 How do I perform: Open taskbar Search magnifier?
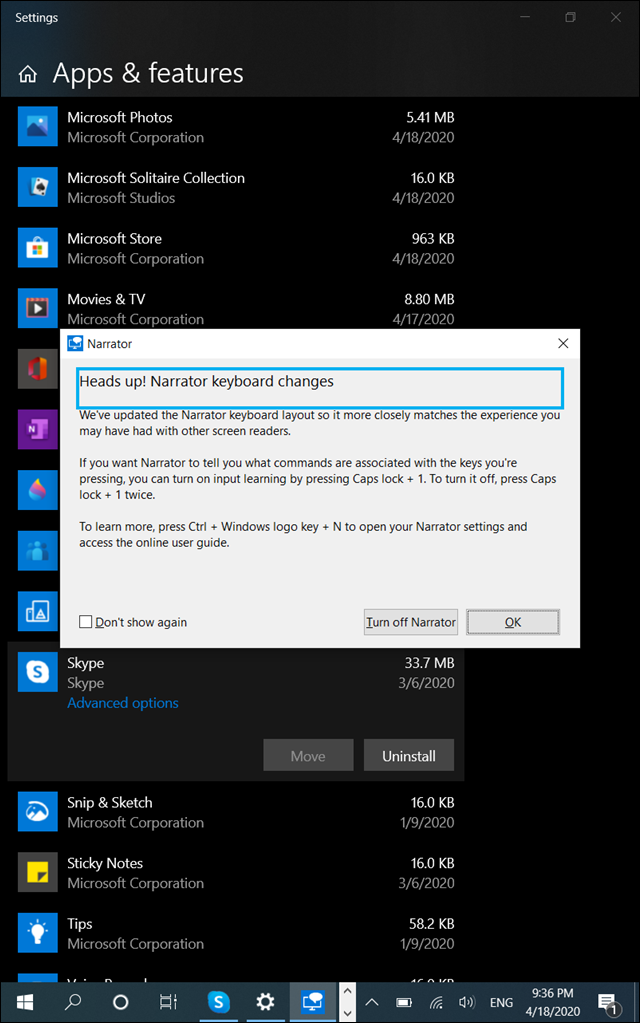[73, 1002]
